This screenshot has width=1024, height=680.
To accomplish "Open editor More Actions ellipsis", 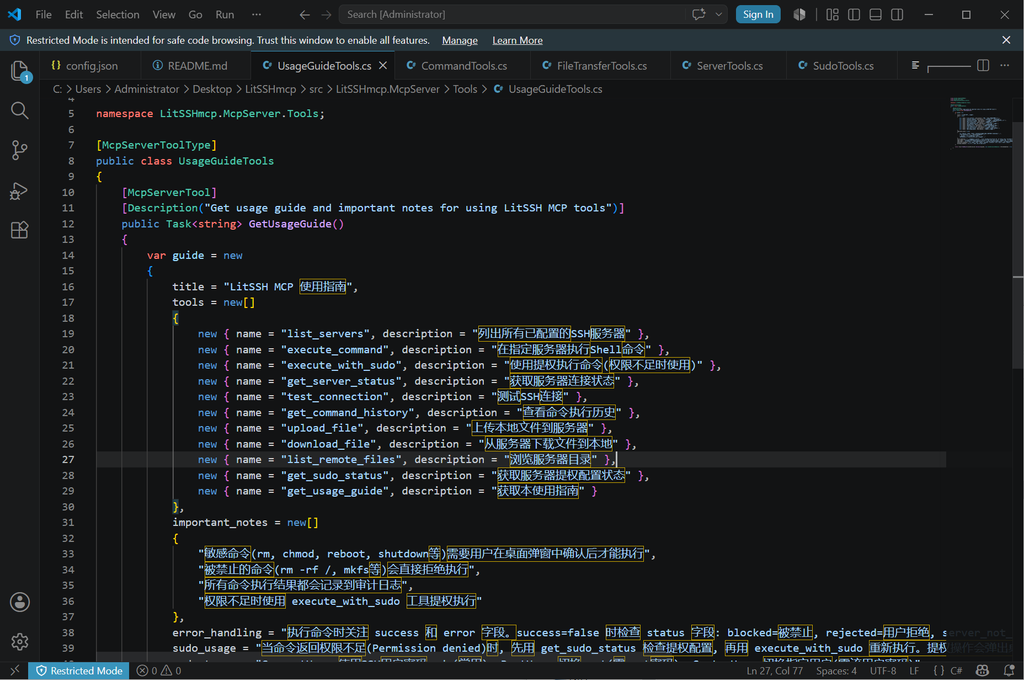I will click(1004, 65).
